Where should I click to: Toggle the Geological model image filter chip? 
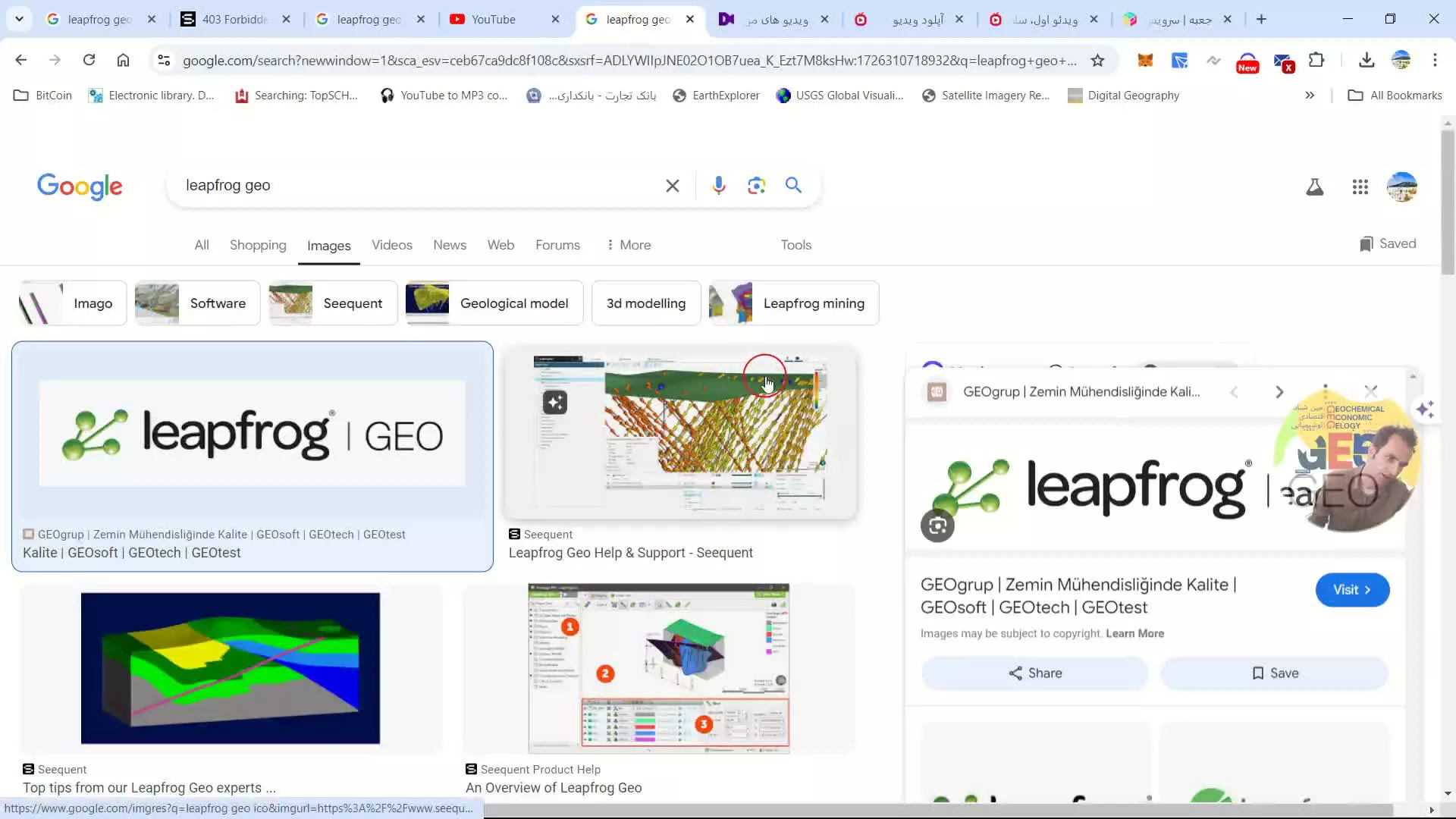(493, 303)
